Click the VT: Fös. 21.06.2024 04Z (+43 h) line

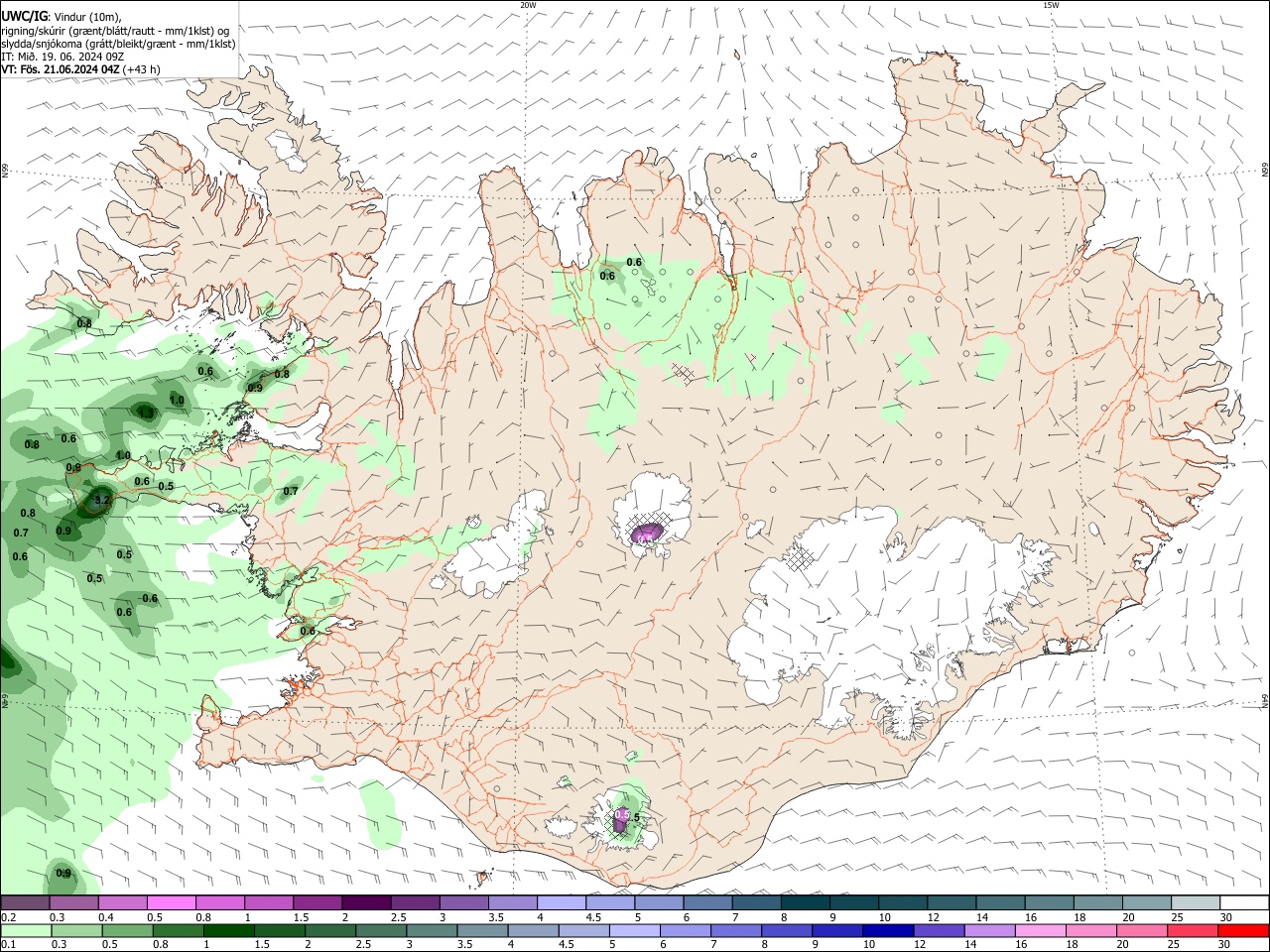[x=80, y=69]
